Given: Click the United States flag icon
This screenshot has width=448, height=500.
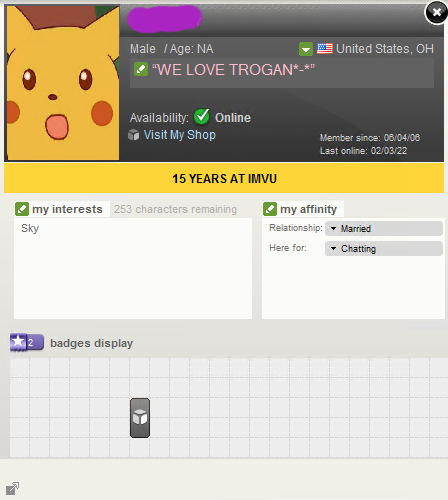Looking at the screenshot, I should (325, 49).
